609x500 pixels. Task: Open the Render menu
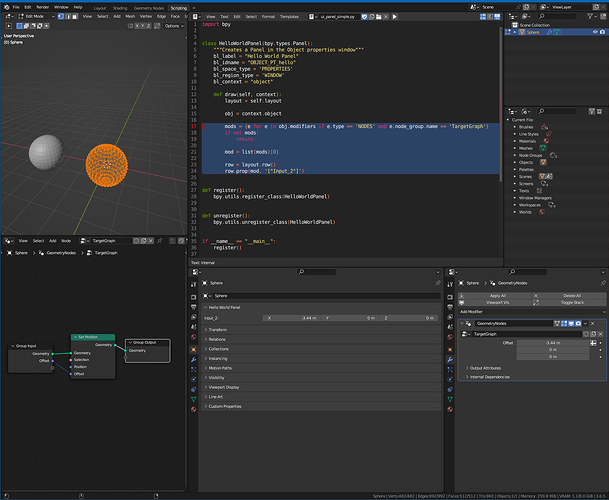point(43,7)
